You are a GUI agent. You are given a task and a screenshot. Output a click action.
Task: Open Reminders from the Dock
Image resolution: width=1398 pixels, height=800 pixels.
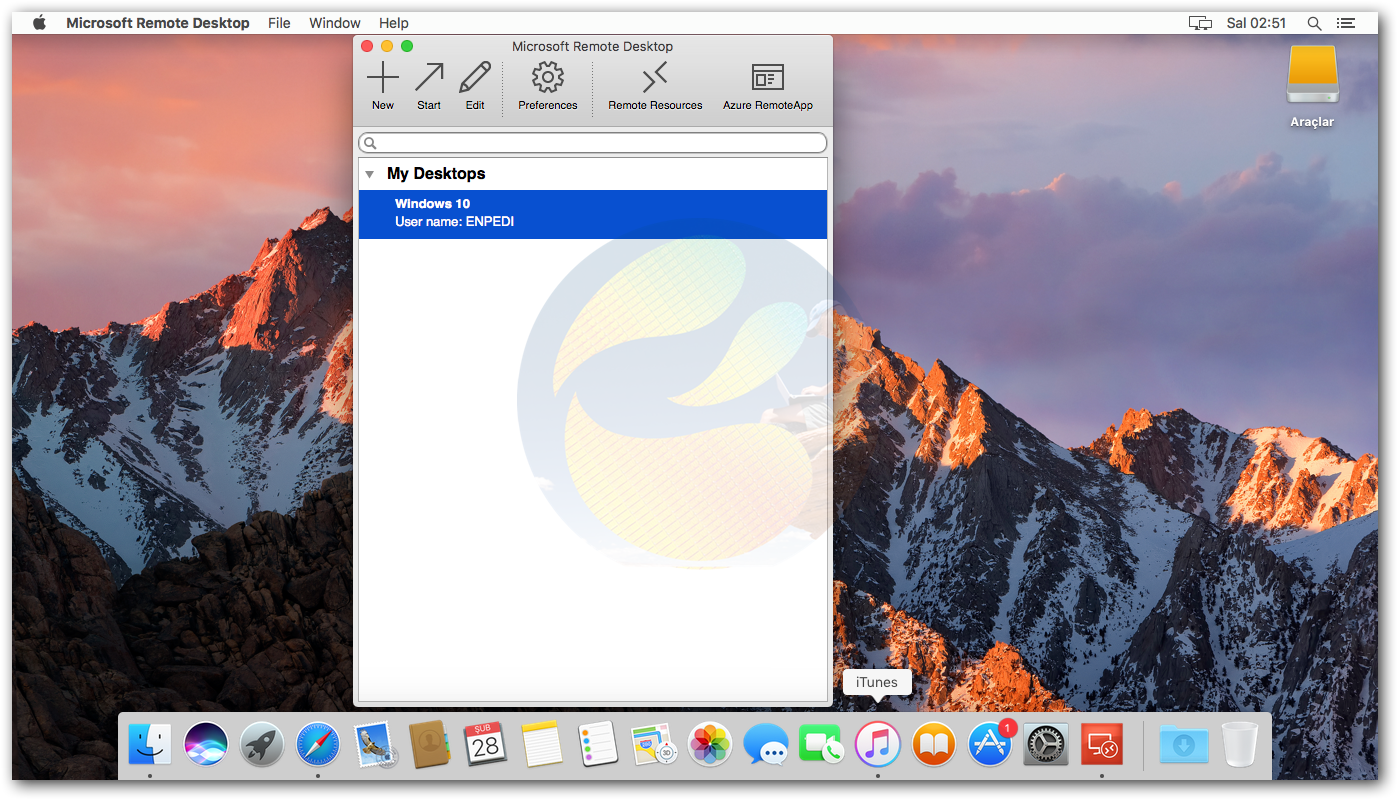598,745
